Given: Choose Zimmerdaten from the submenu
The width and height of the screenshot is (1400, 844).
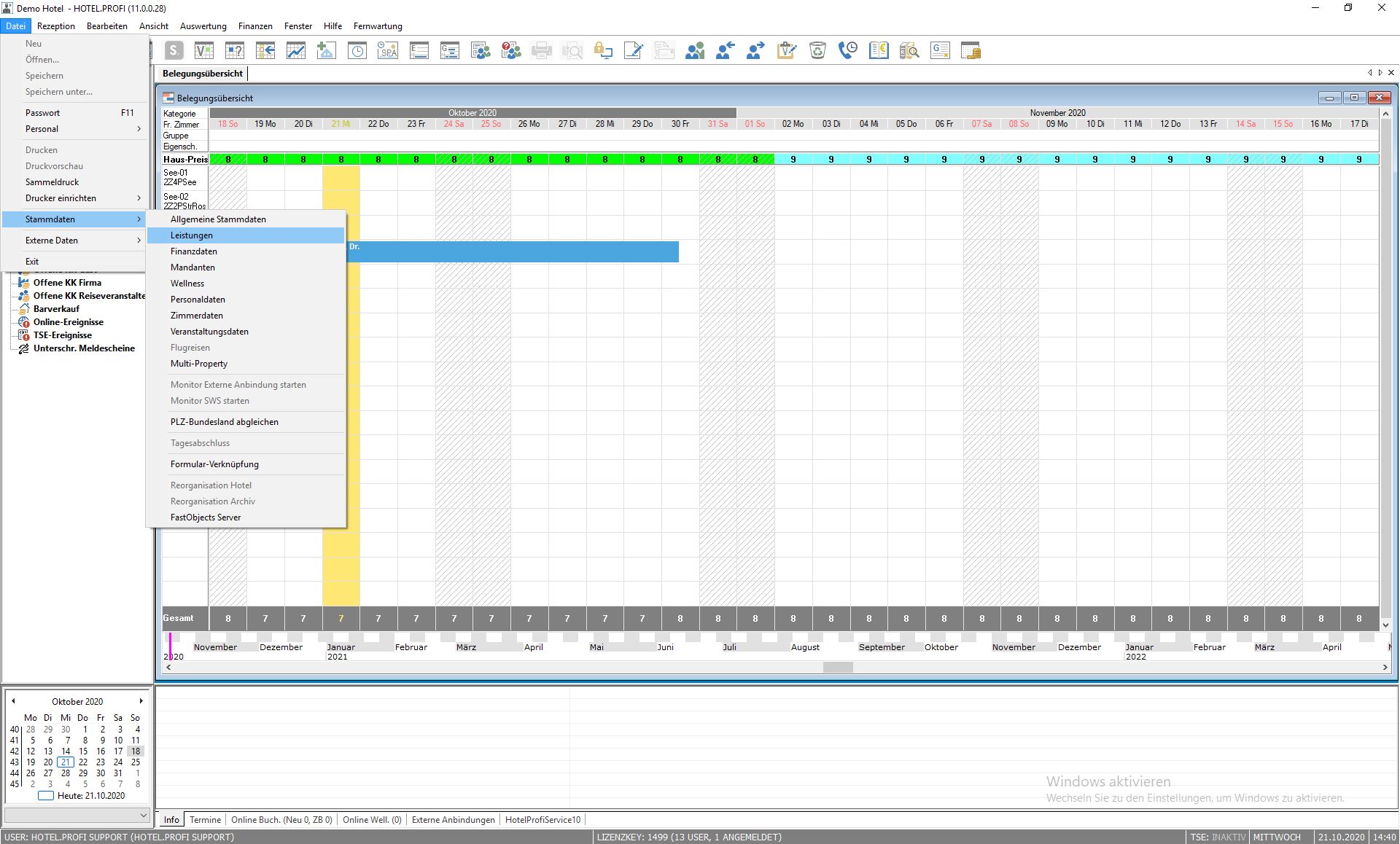Looking at the screenshot, I should click(197, 316).
